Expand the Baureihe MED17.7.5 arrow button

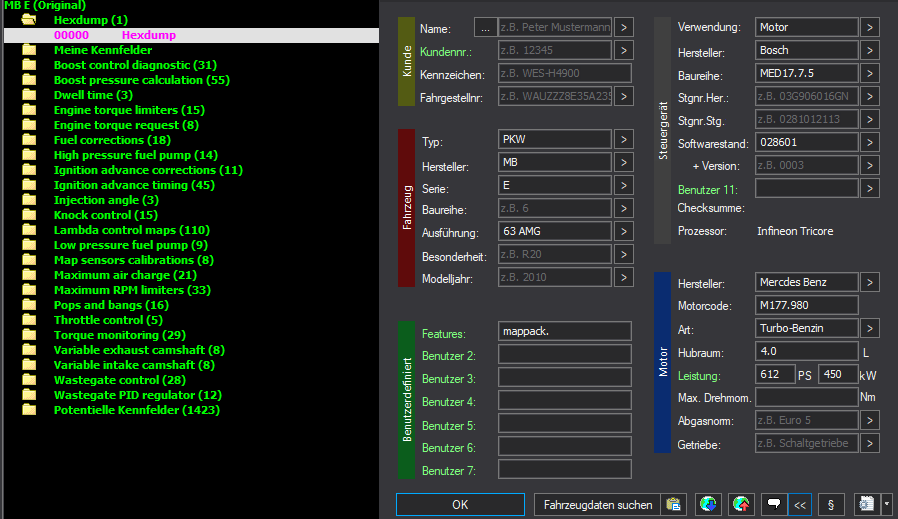[x=869, y=73]
